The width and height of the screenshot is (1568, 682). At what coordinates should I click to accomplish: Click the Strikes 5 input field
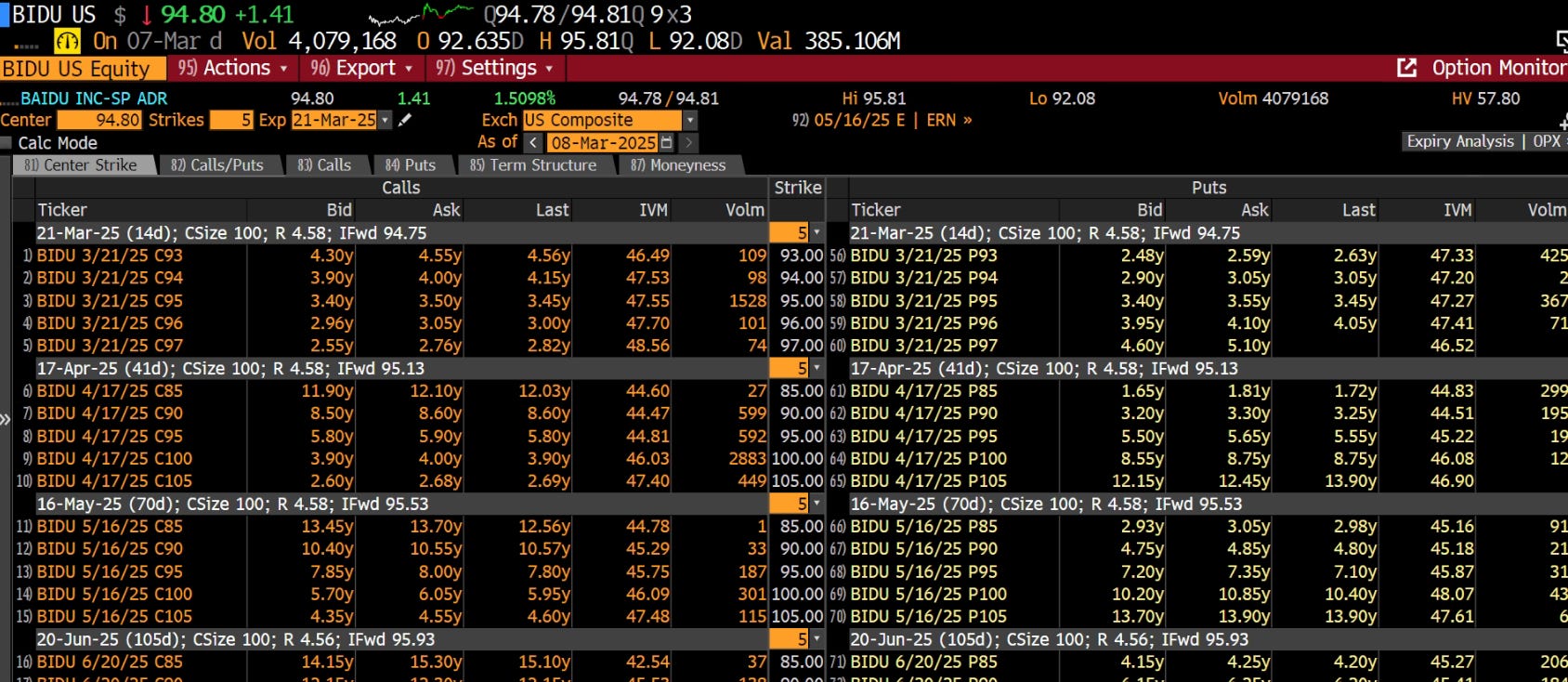(231, 120)
